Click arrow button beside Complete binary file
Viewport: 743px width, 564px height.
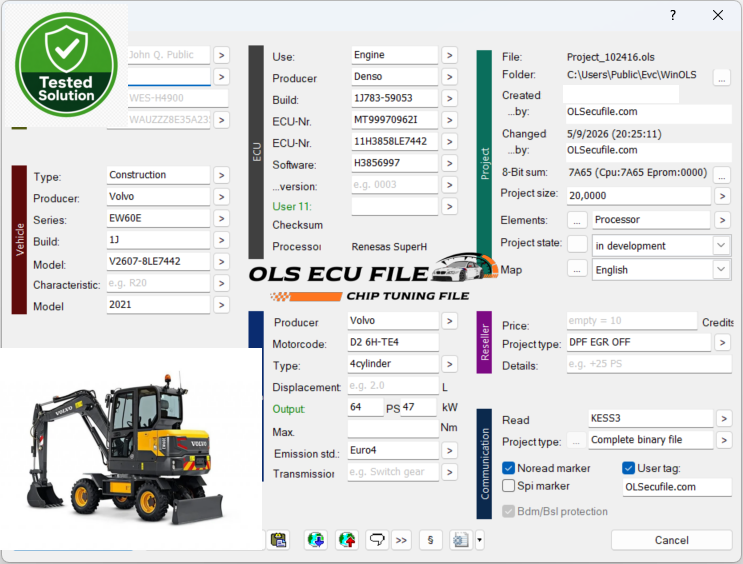pyautogui.click(x=724, y=440)
